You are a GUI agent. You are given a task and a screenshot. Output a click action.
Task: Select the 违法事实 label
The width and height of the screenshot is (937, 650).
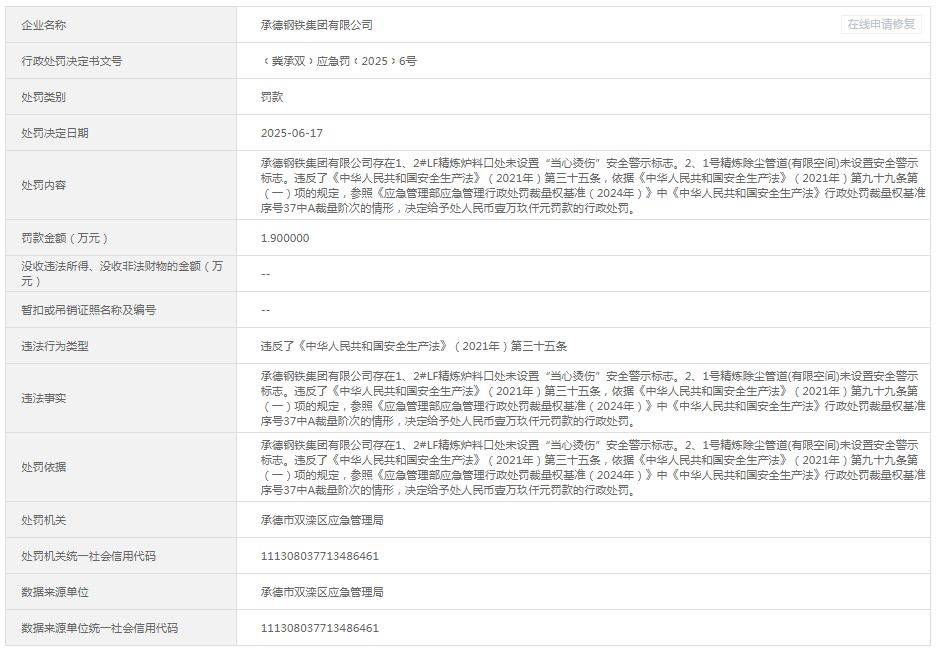click(x=44, y=398)
